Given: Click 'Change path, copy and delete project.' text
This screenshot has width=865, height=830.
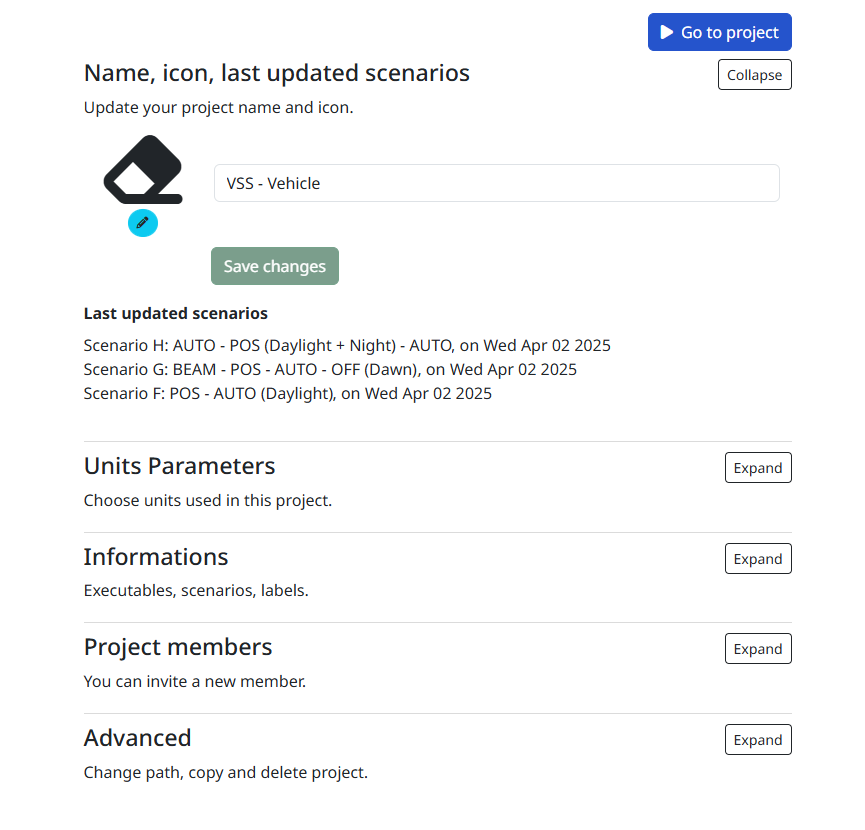Looking at the screenshot, I should 226,773.
